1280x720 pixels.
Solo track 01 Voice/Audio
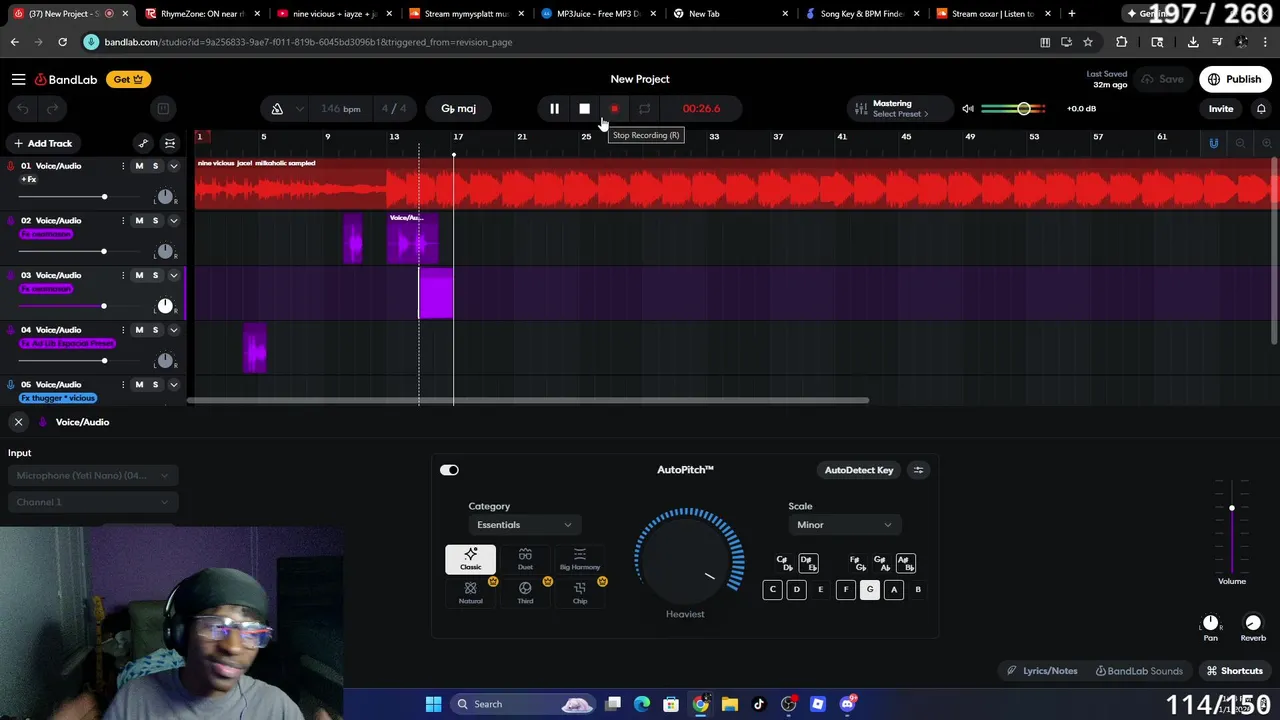[x=155, y=166]
